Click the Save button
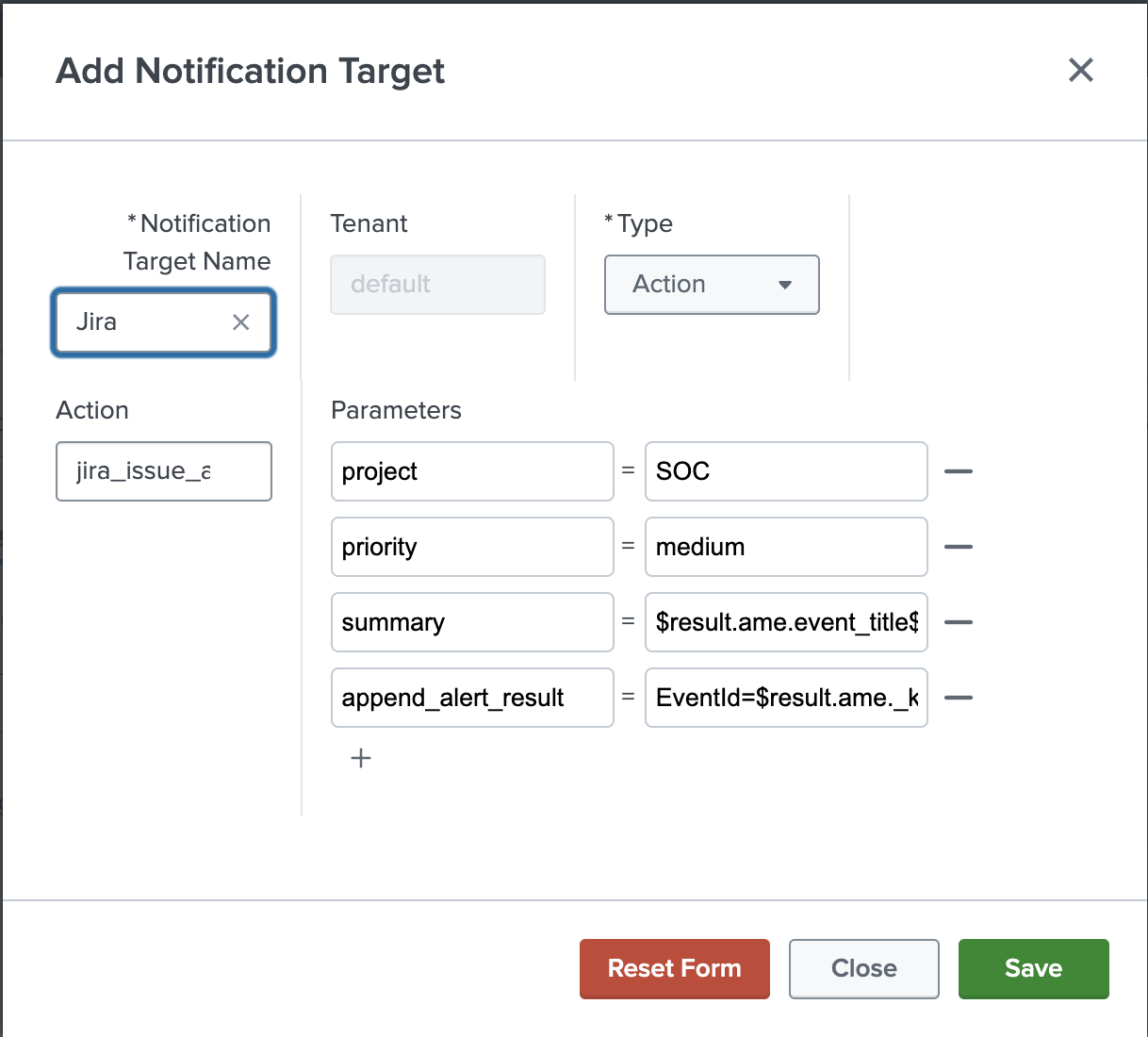The width and height of the screenshot is (1148, 1037). click(1033, 968)
